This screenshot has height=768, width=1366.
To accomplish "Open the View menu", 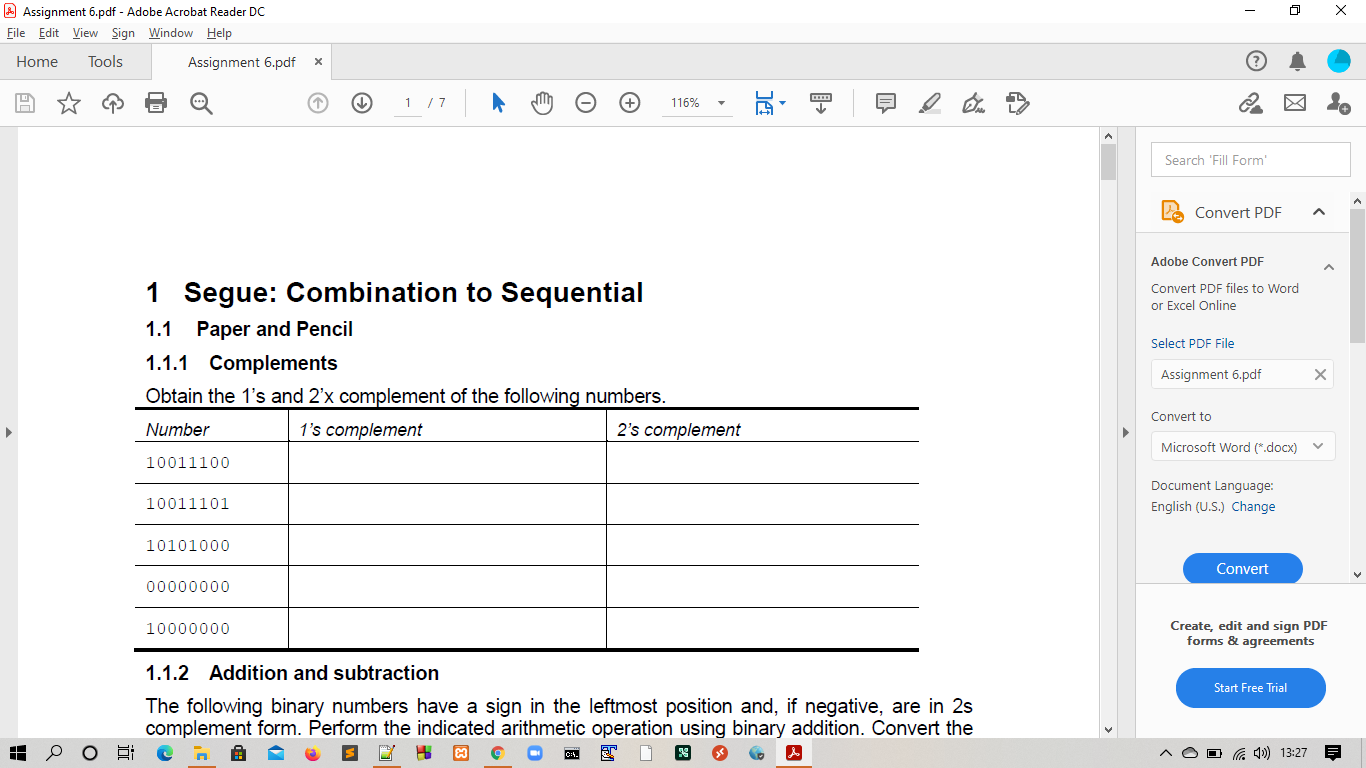I will [84, 32].
